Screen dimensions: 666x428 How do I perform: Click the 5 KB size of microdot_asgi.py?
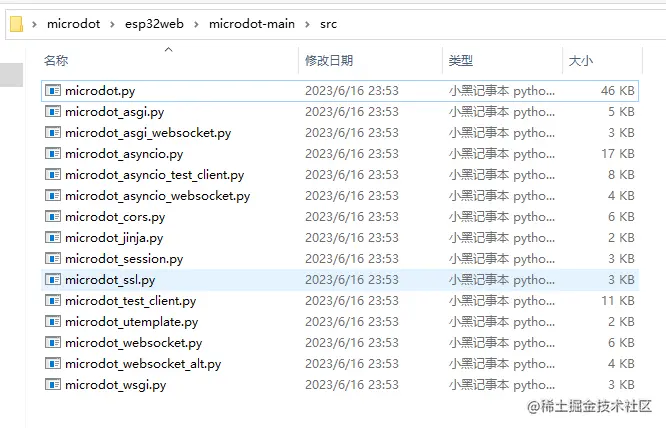pos(621,112)
